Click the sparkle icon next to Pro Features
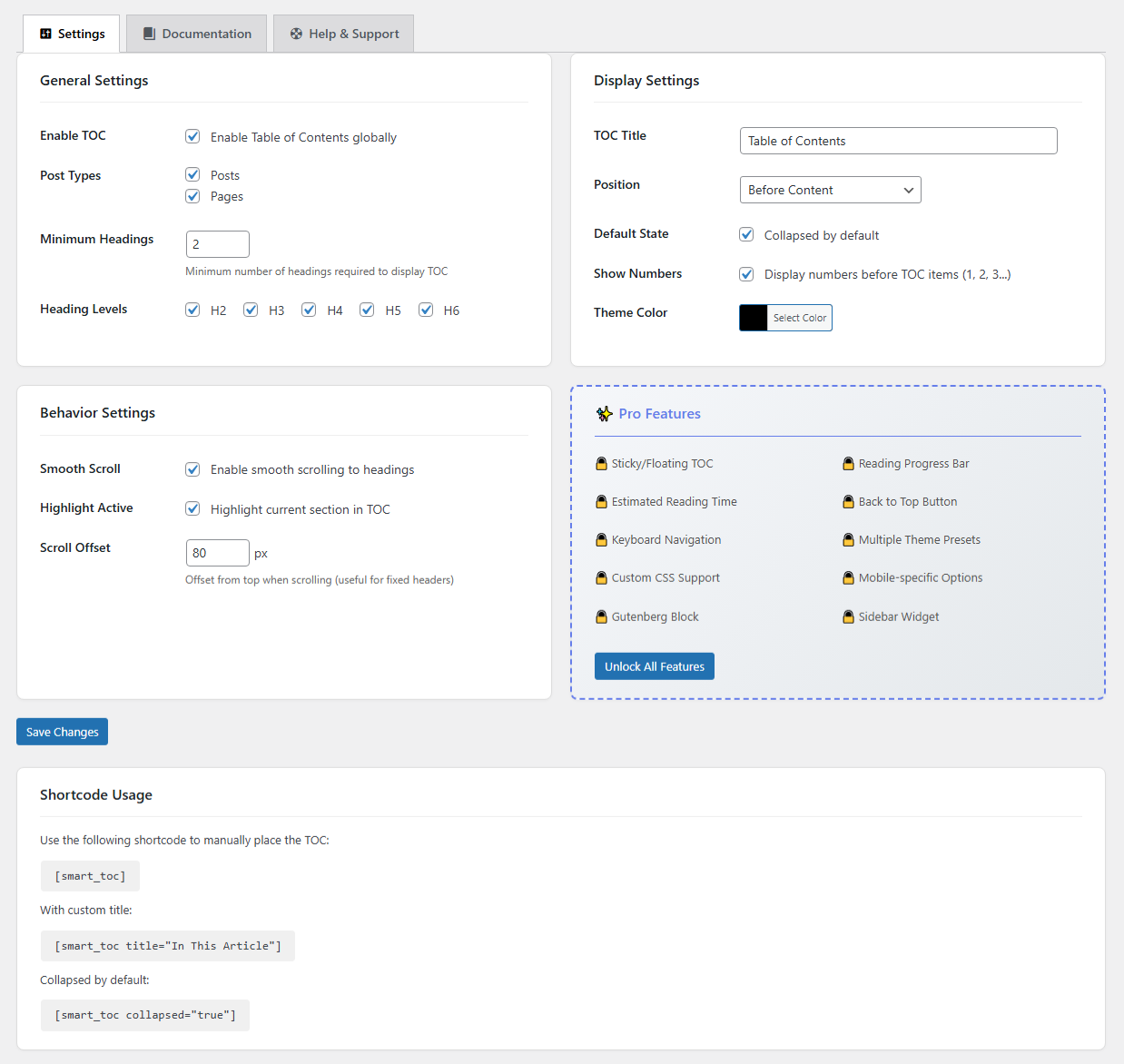 click(x=604, y=414)
